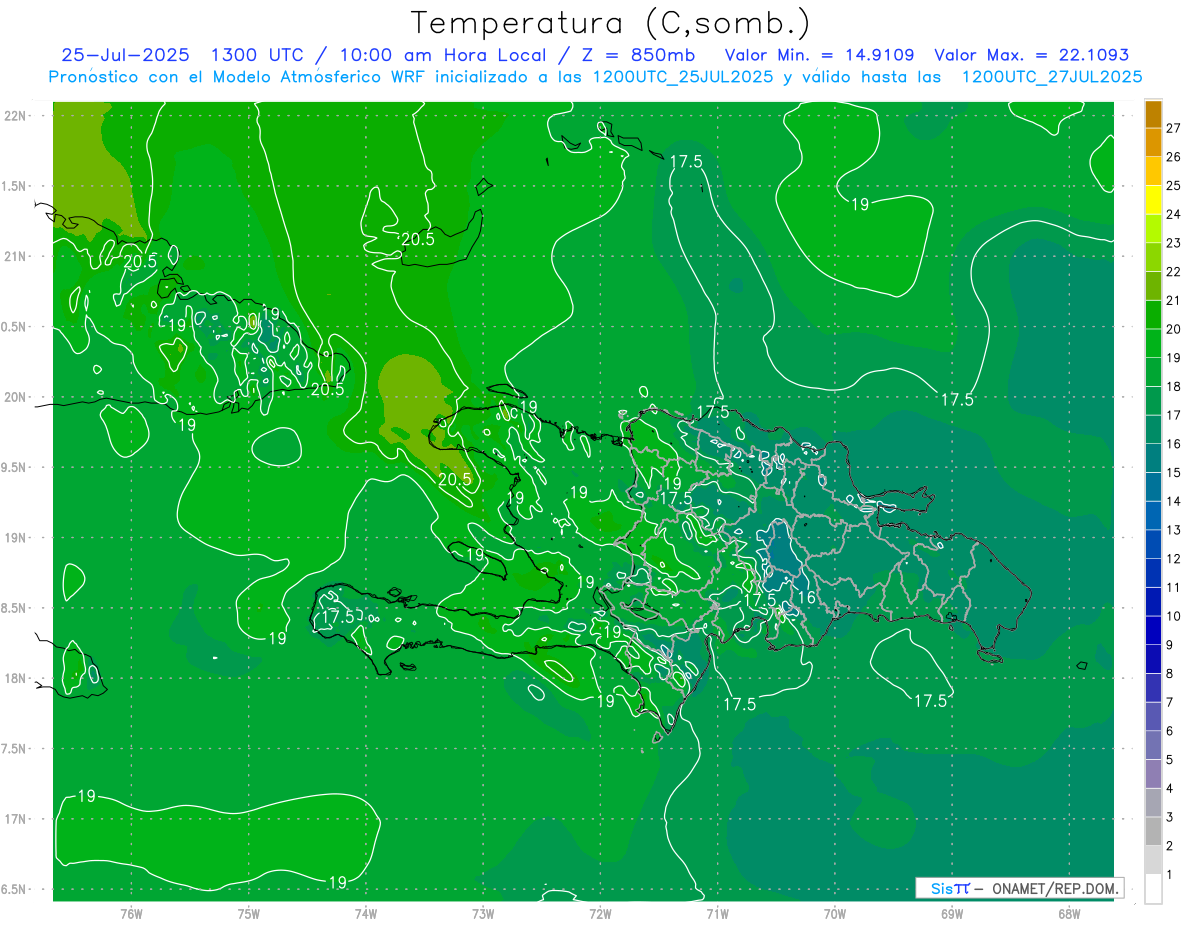Screen dimensions: 1200x927
Task: Click the '24' value on the color scale
Action: click(1174, 214)
